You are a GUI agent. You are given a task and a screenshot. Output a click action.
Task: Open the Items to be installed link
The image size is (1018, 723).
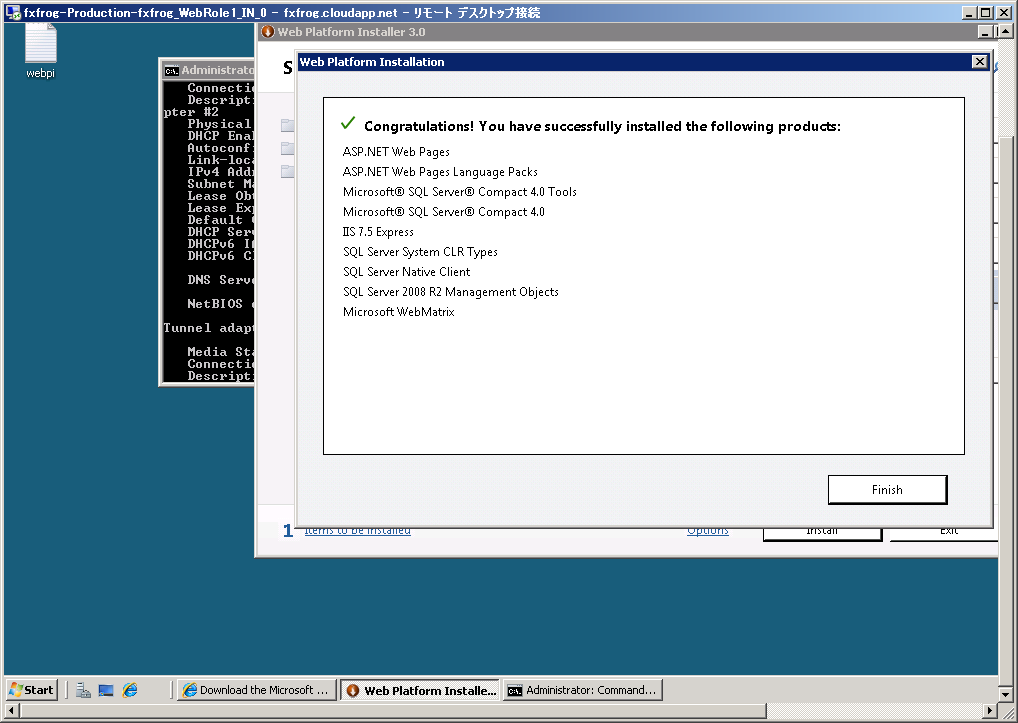[357, 530]
